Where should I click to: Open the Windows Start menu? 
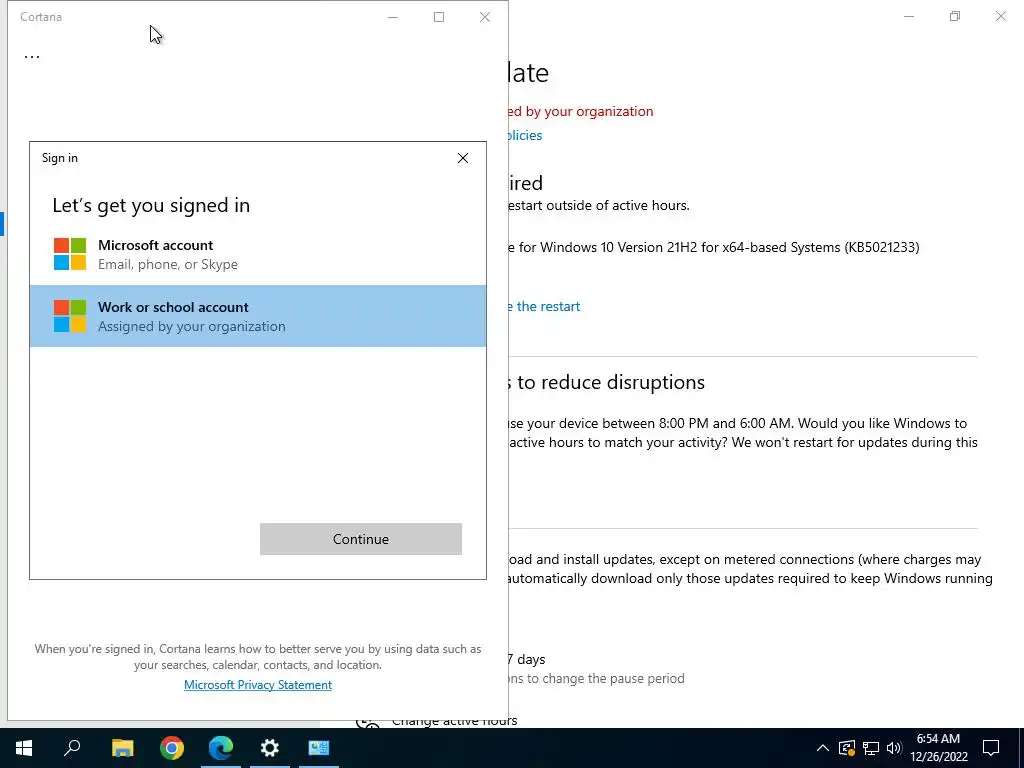click(x=24, y=748)
